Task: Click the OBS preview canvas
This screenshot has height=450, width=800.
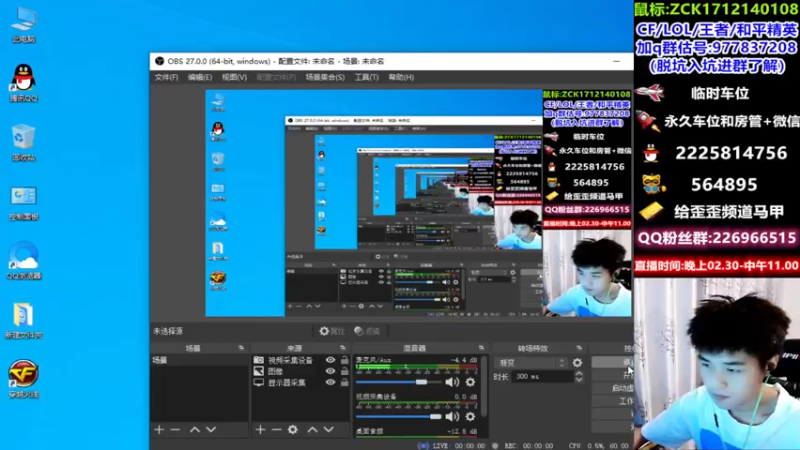Action: [418, 203]
